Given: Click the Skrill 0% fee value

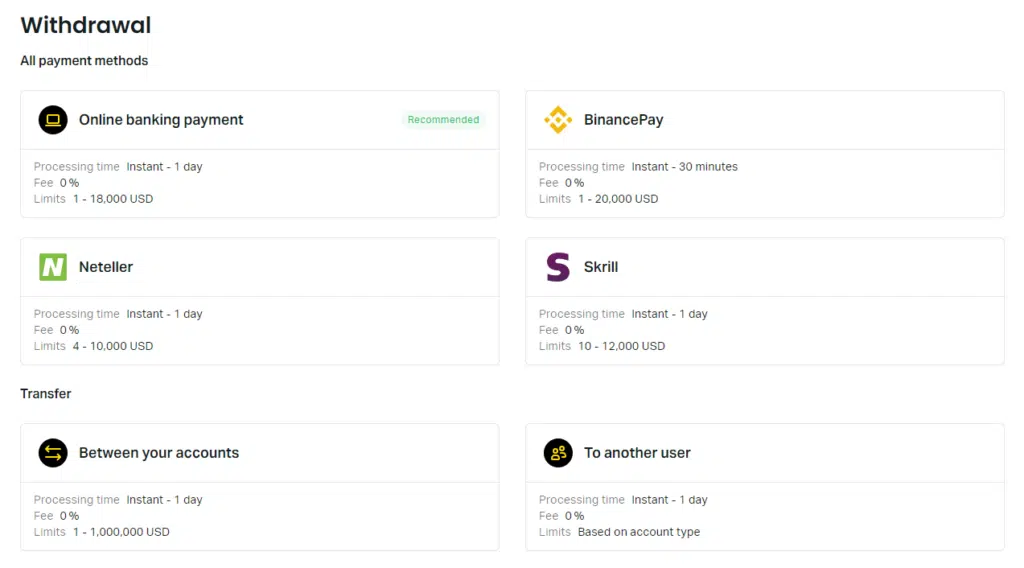Looking at the screenshot, I should click(575, 330).
